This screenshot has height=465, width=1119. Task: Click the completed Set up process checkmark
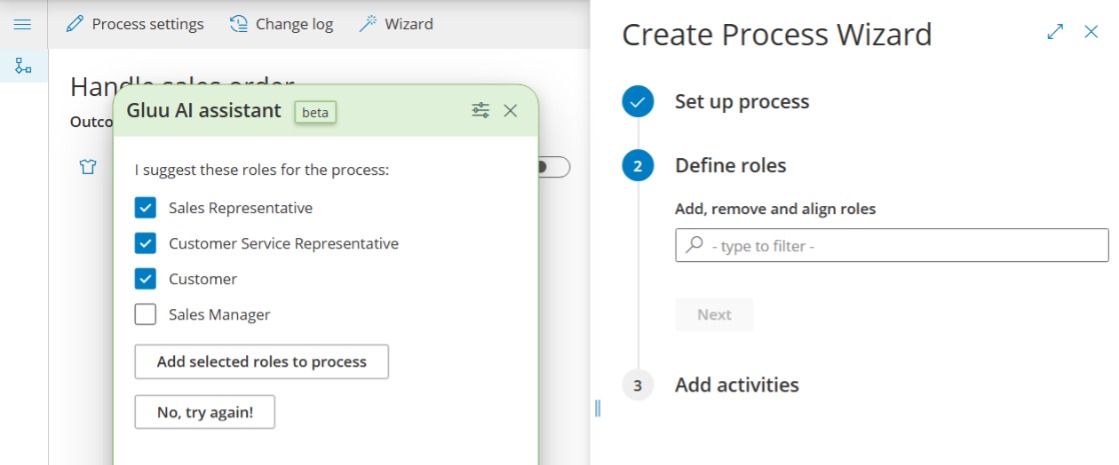tap(638, 102)
